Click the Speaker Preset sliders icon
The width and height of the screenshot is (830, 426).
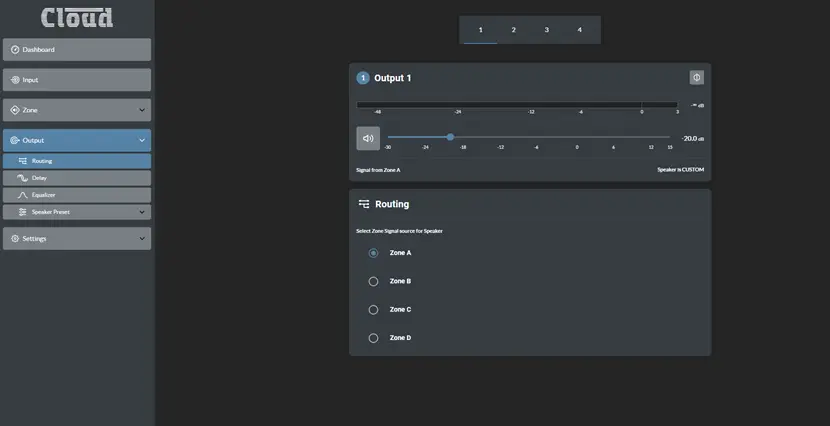click(23, 212)
